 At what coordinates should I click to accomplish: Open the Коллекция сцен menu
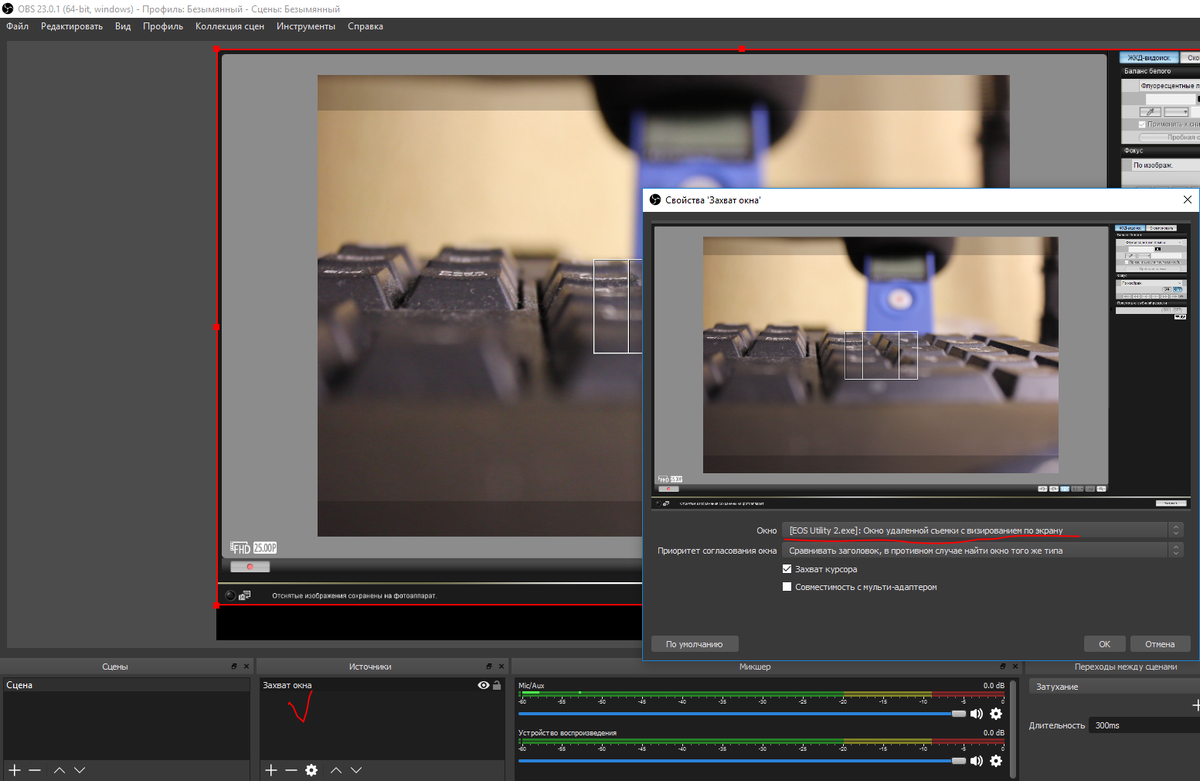[x=230, y=26]
